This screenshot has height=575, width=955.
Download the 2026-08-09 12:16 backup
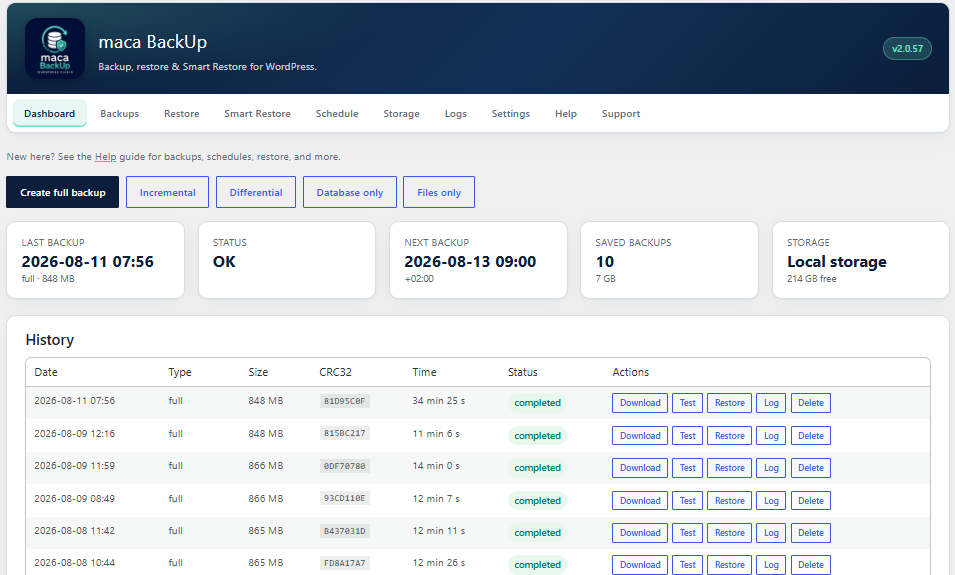(x=640, y=436)
